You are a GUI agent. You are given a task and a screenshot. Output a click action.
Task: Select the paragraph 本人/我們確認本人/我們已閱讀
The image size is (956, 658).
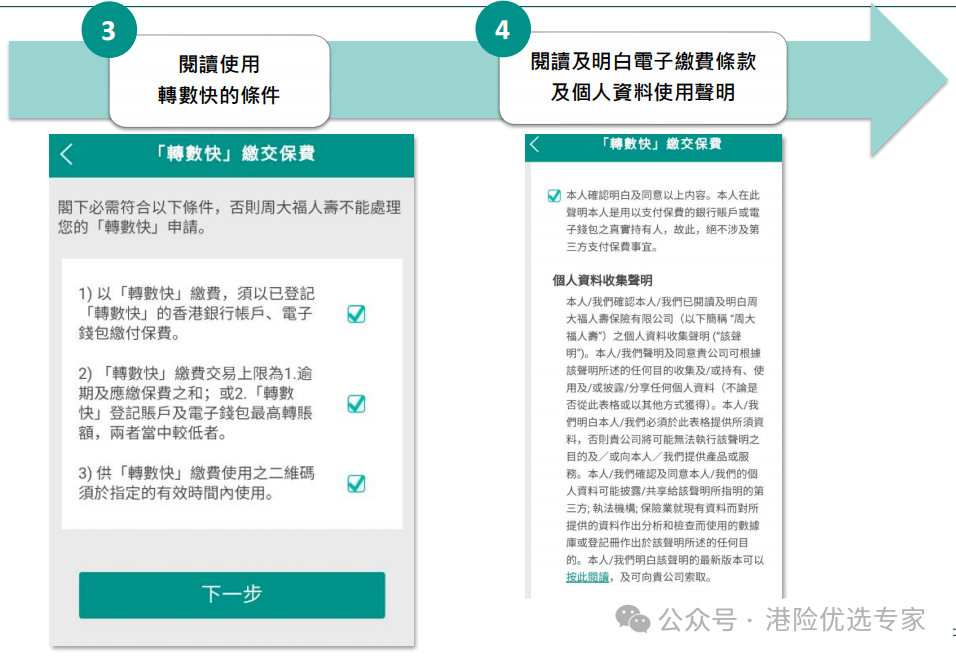[665, 439]
